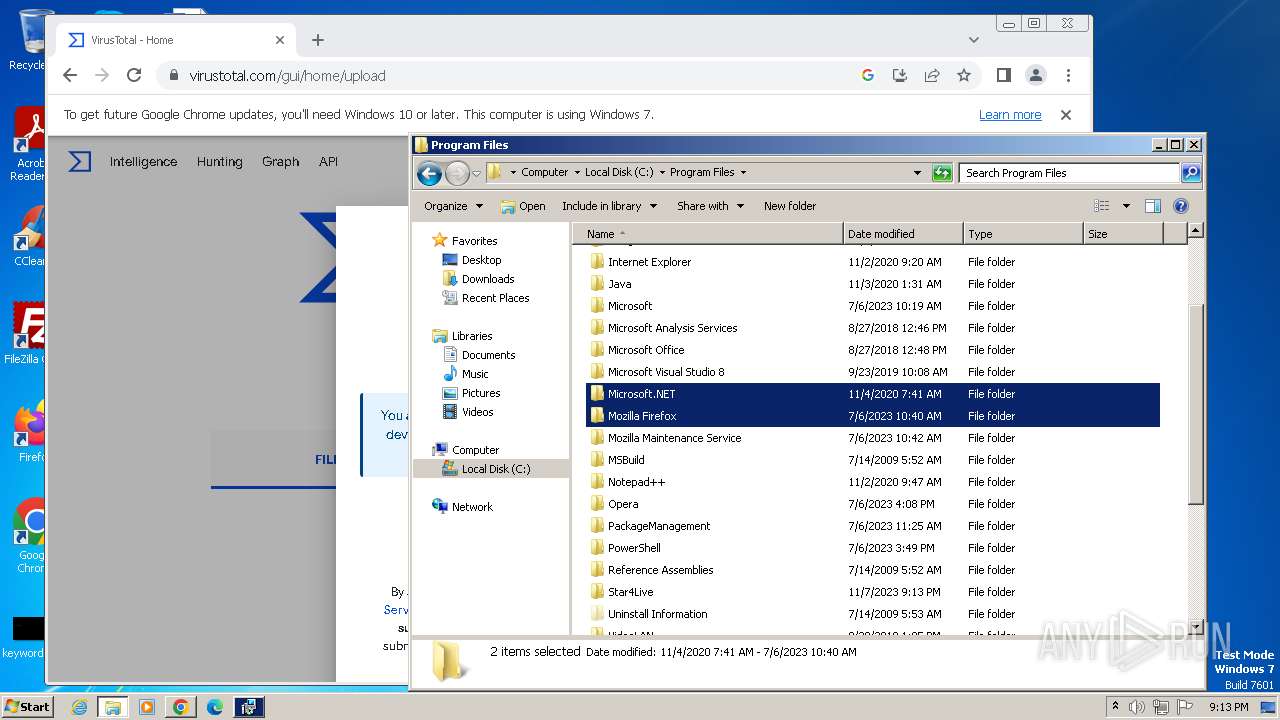Viewport: 1280px width, 720px height.
Task: Open Chrome's three-dot menu
Action: (1068, 75)
